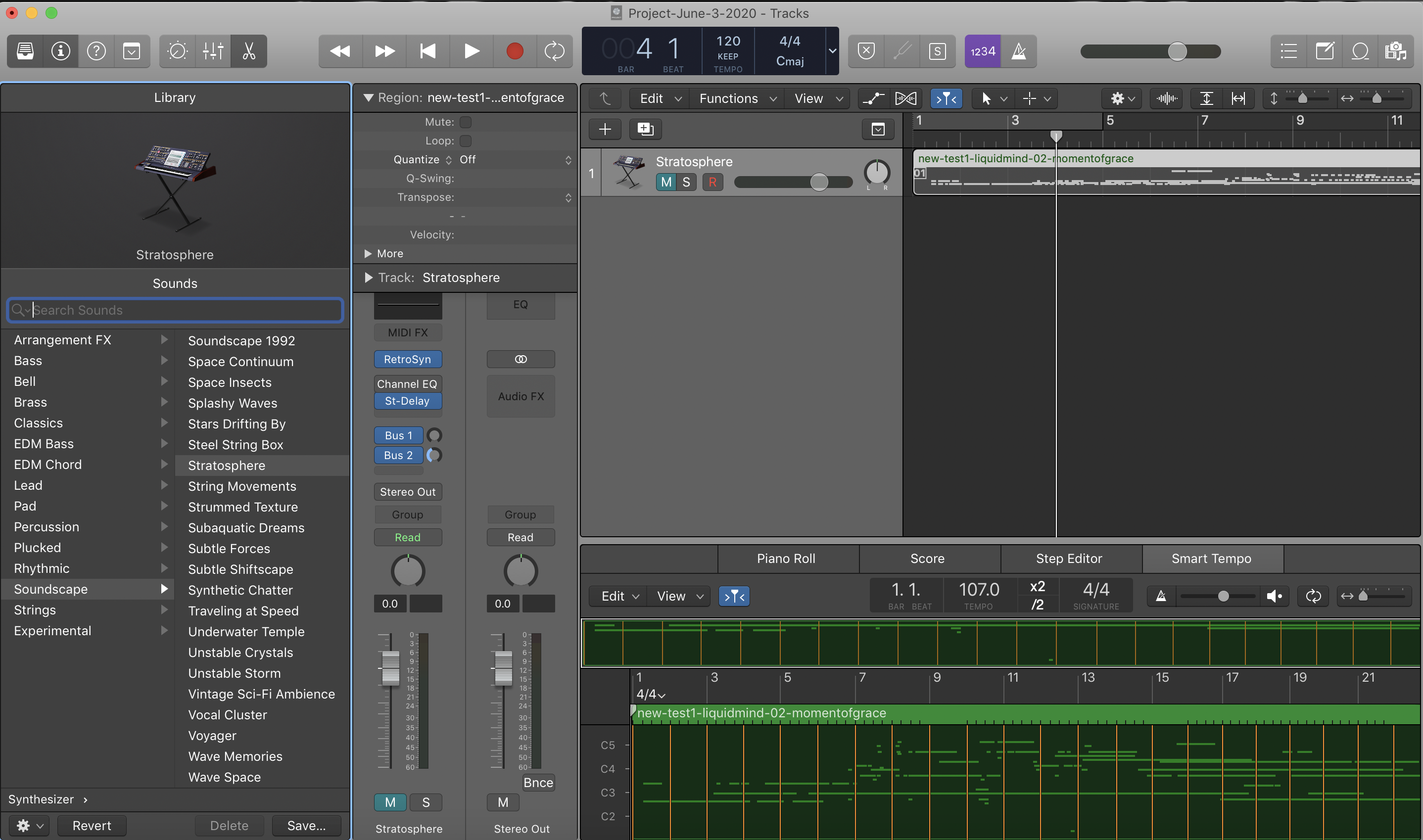The height and width of the screenshot is (840, 1423).
Task: Open the Step Editor tab
Action: point(1068,559)
